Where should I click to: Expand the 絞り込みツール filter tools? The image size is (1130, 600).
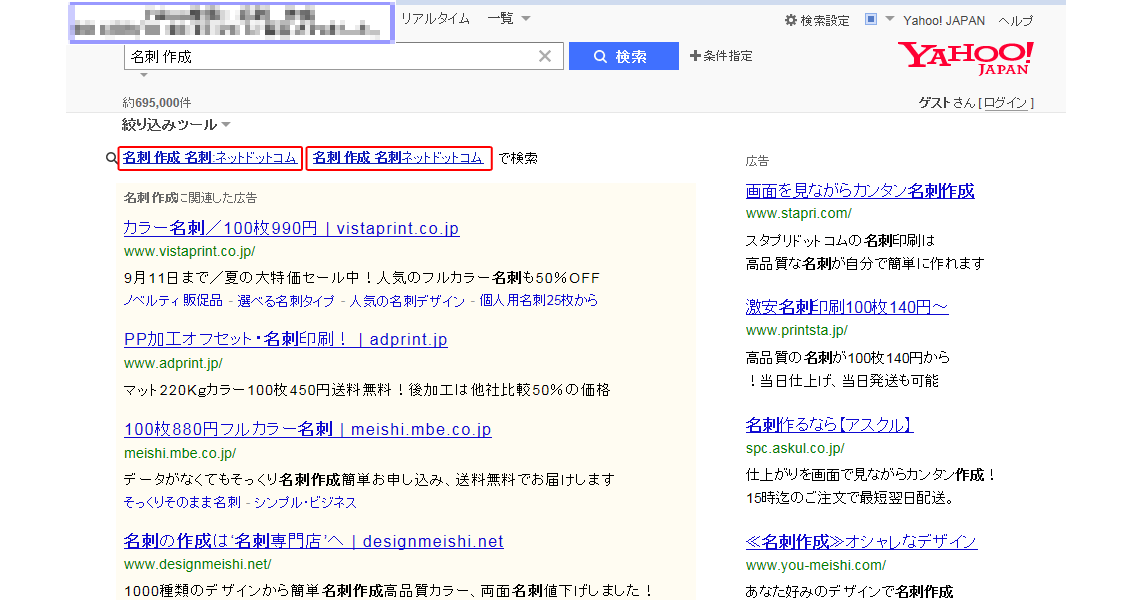pyautogui.click(x=176, y=125)
